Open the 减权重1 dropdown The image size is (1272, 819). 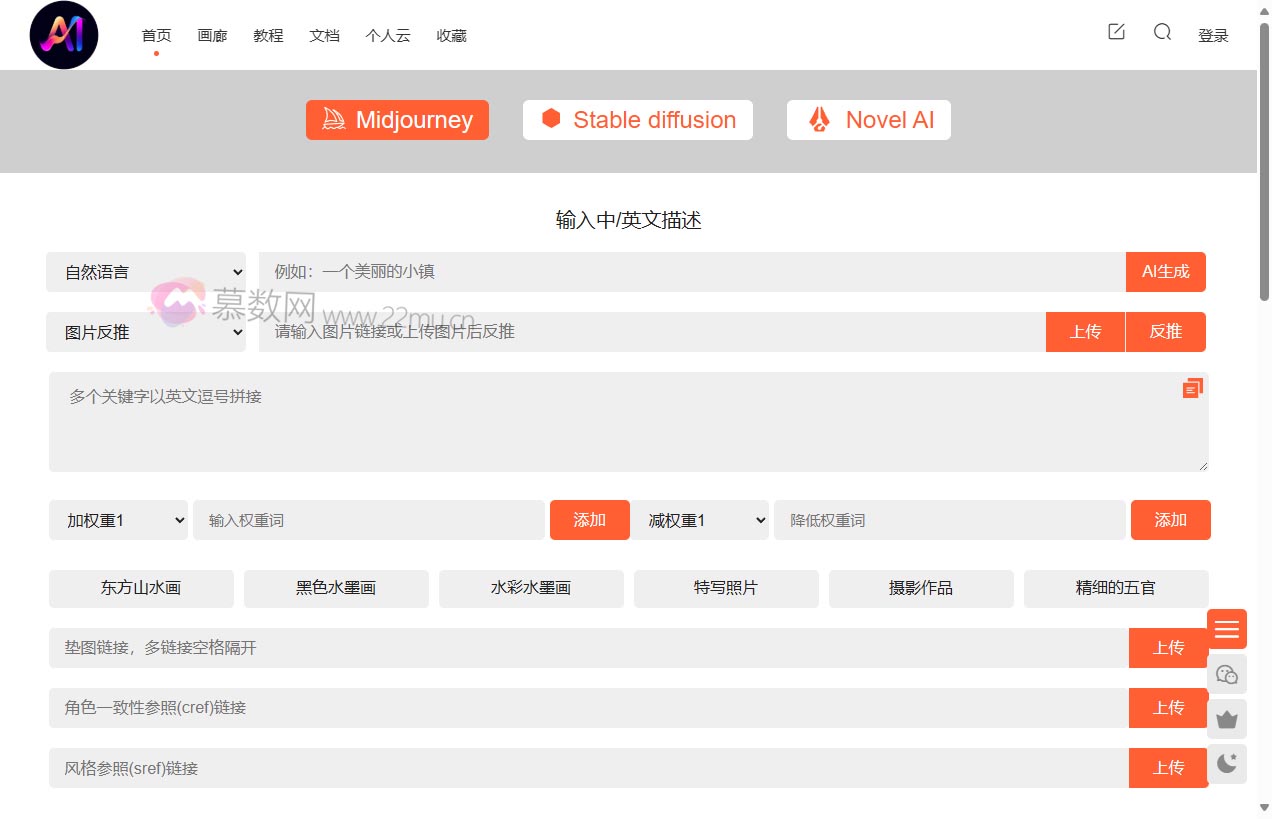(x=699, y=520)
